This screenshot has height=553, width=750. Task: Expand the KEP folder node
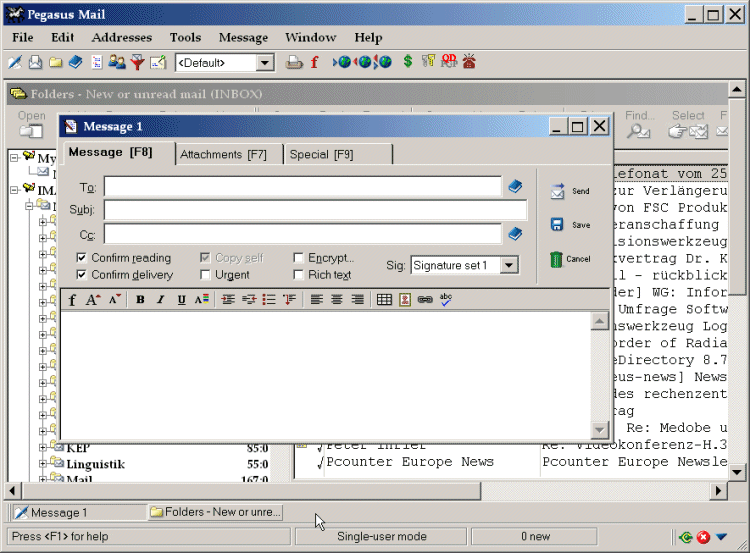pos(43,448)
